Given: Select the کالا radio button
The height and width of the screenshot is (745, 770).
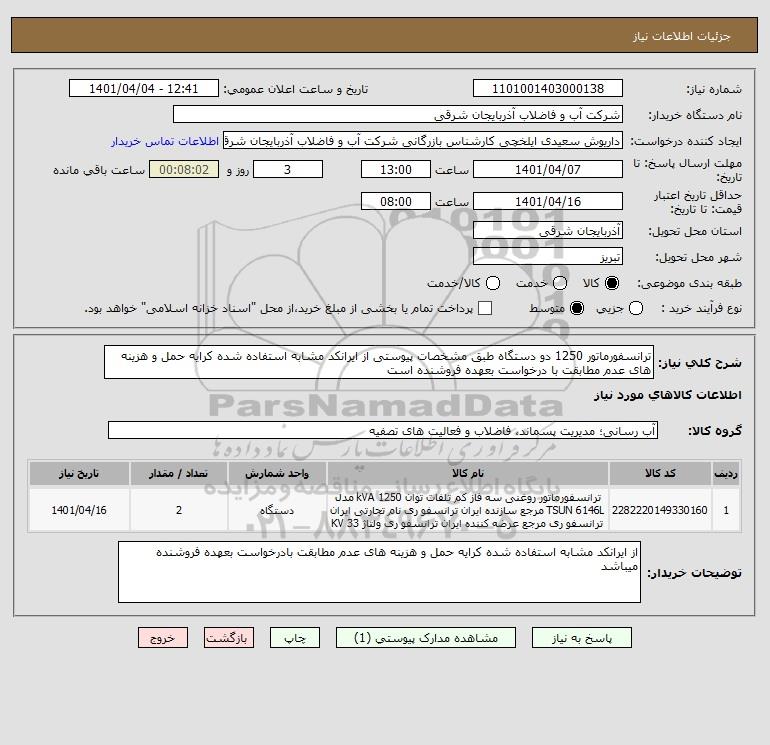Looking at the screenshot, I should point(612,283).
